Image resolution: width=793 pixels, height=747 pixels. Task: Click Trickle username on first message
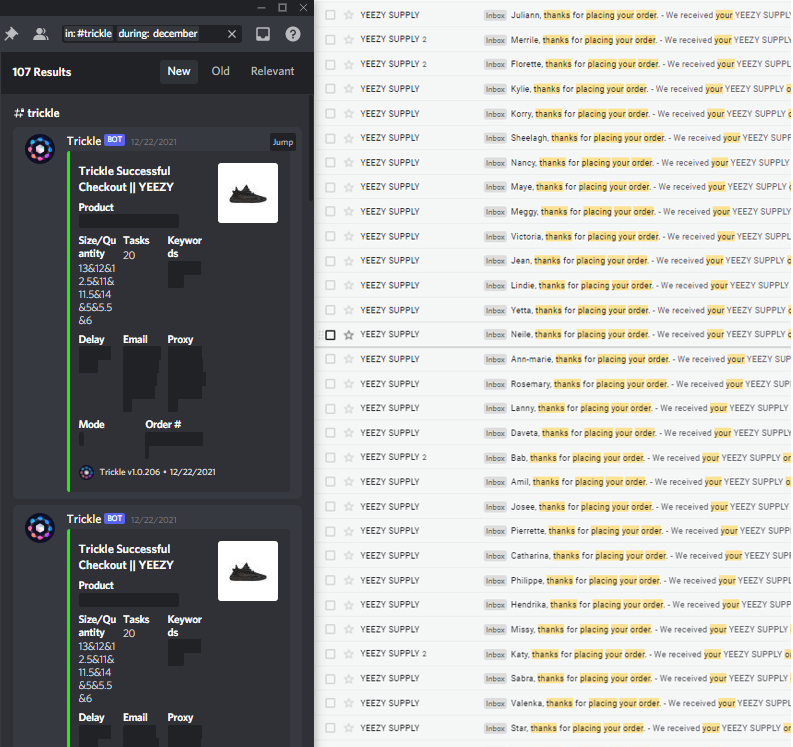(x=84, y=141)
